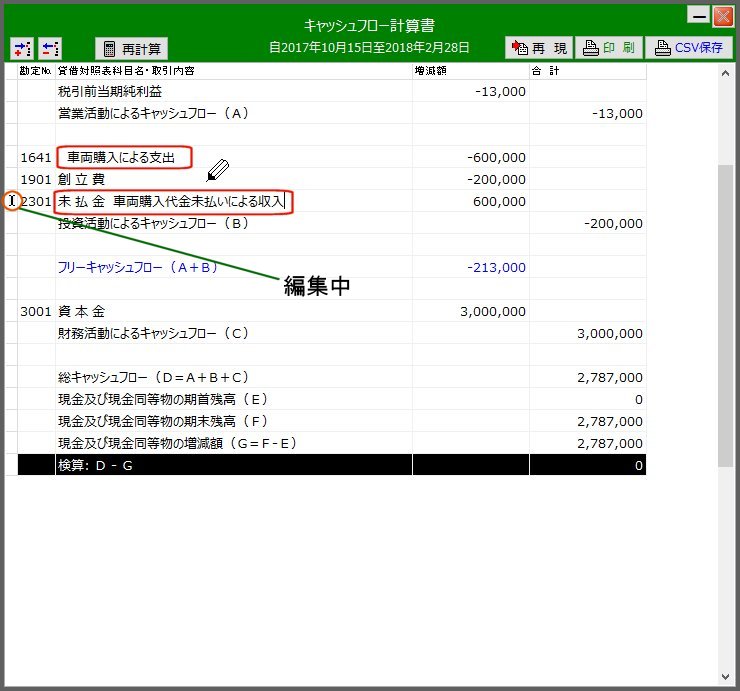Click the フリーキャッシュフロー(A+B) blue label
Viewport: 740px width, 691px height.
pyautogui.click(x=138, y=268)
